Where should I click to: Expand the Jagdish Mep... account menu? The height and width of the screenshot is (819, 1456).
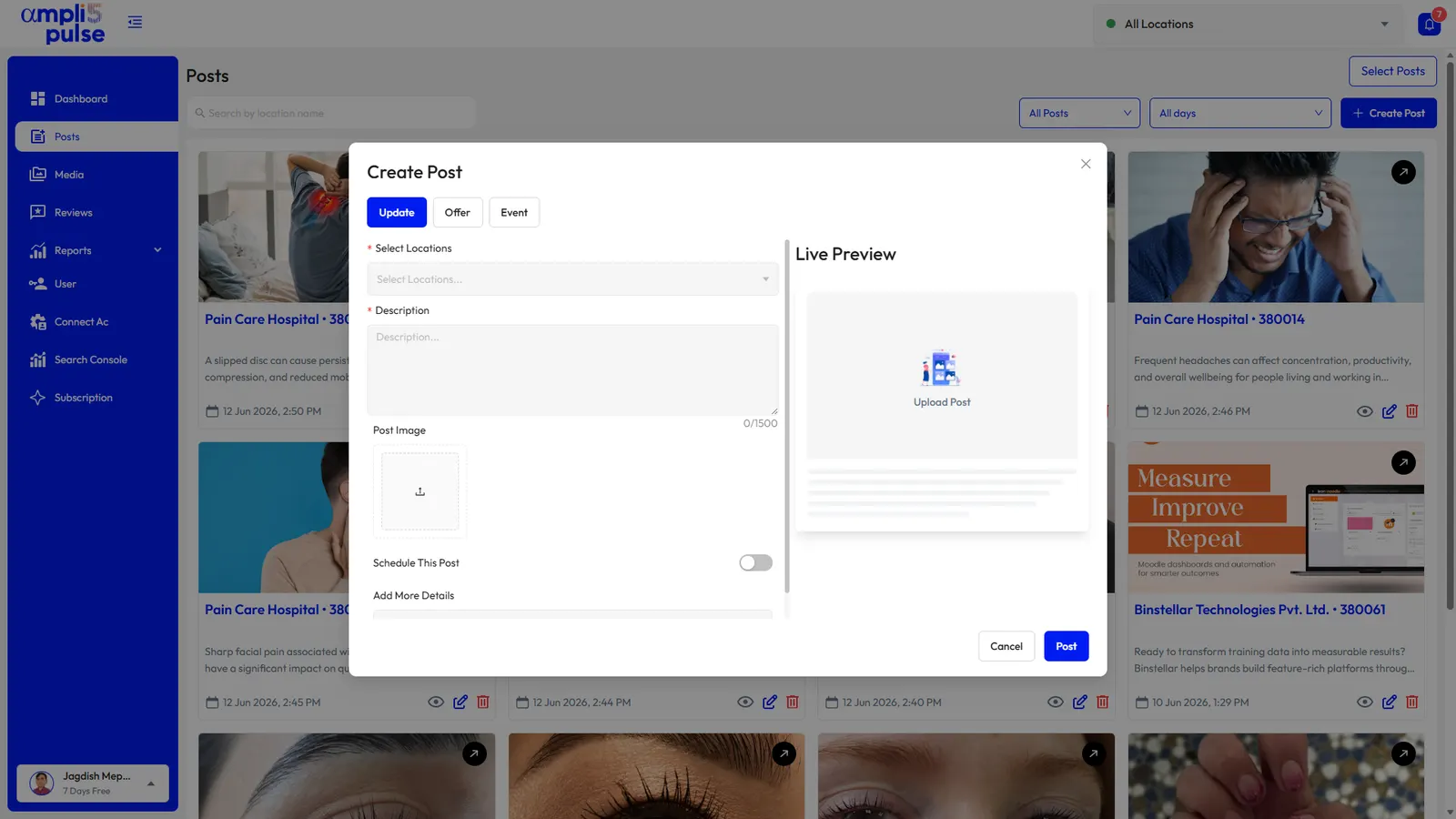tap(93, 784)
